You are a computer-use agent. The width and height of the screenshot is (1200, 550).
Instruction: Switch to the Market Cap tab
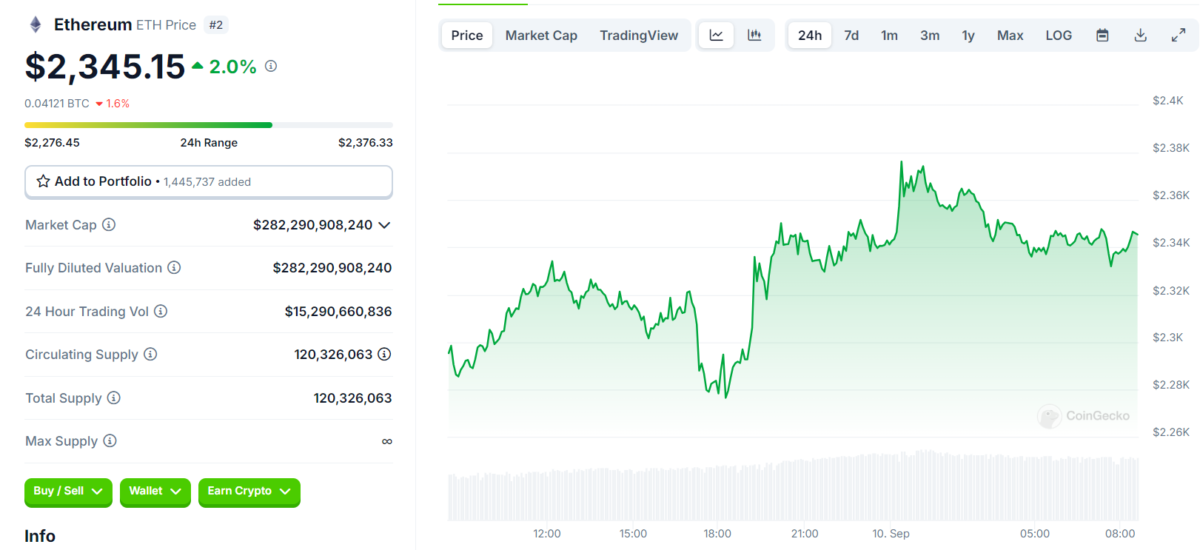coord(541,35)
